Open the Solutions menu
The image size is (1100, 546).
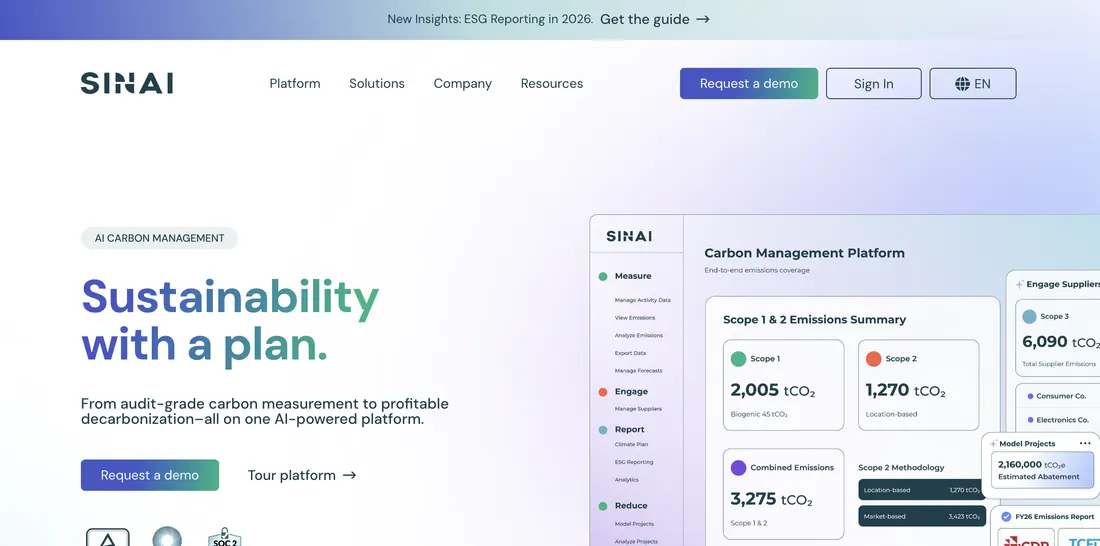377,84
